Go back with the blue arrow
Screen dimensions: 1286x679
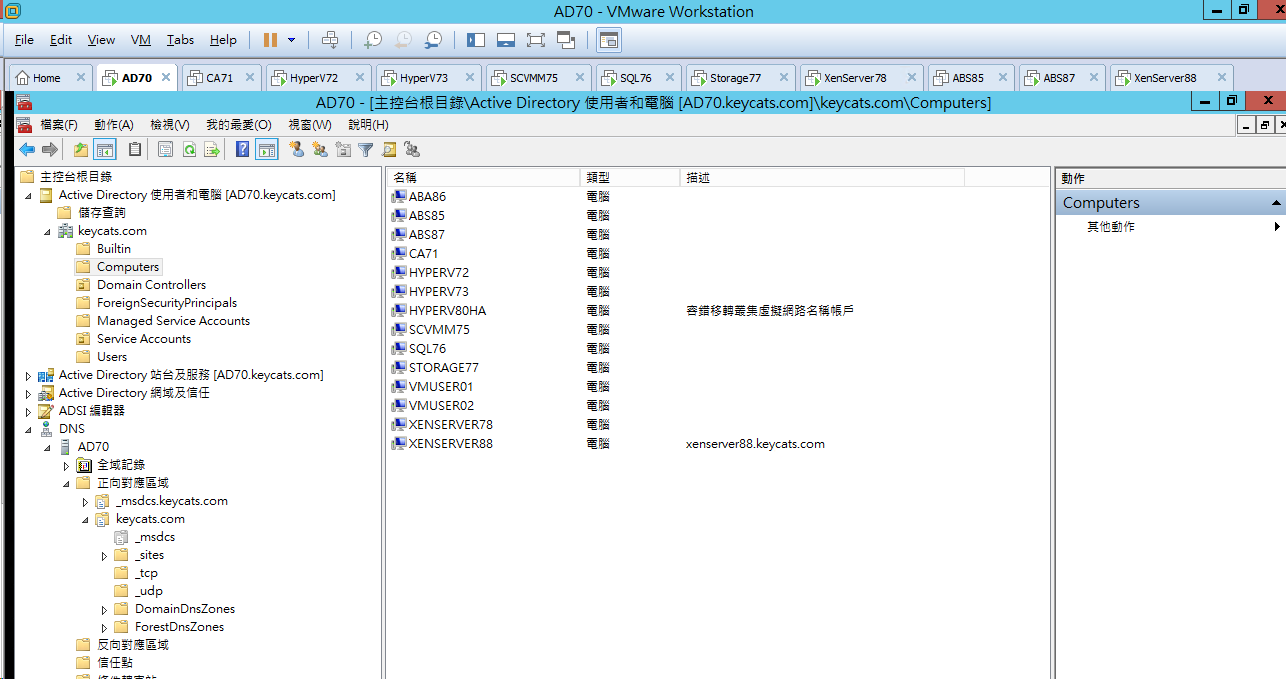coord(27,150)
